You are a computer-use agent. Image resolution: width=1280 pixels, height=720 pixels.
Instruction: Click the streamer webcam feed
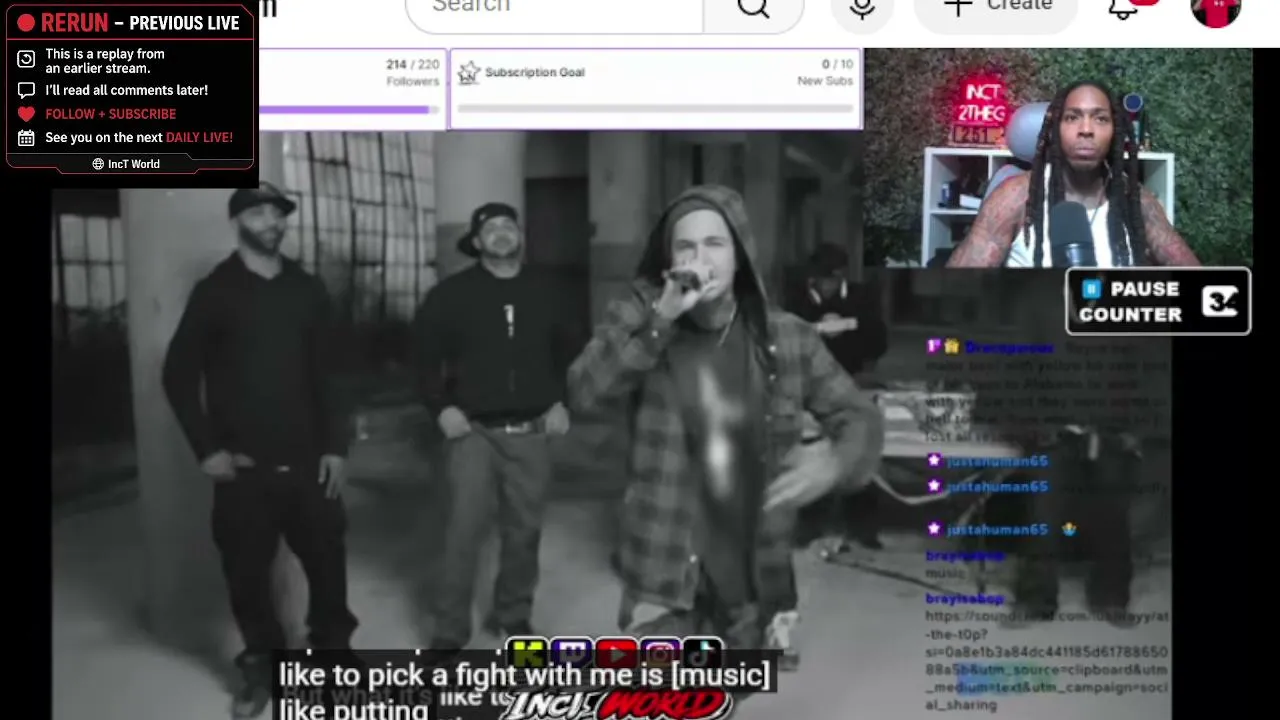click(x=1058, y=157)
